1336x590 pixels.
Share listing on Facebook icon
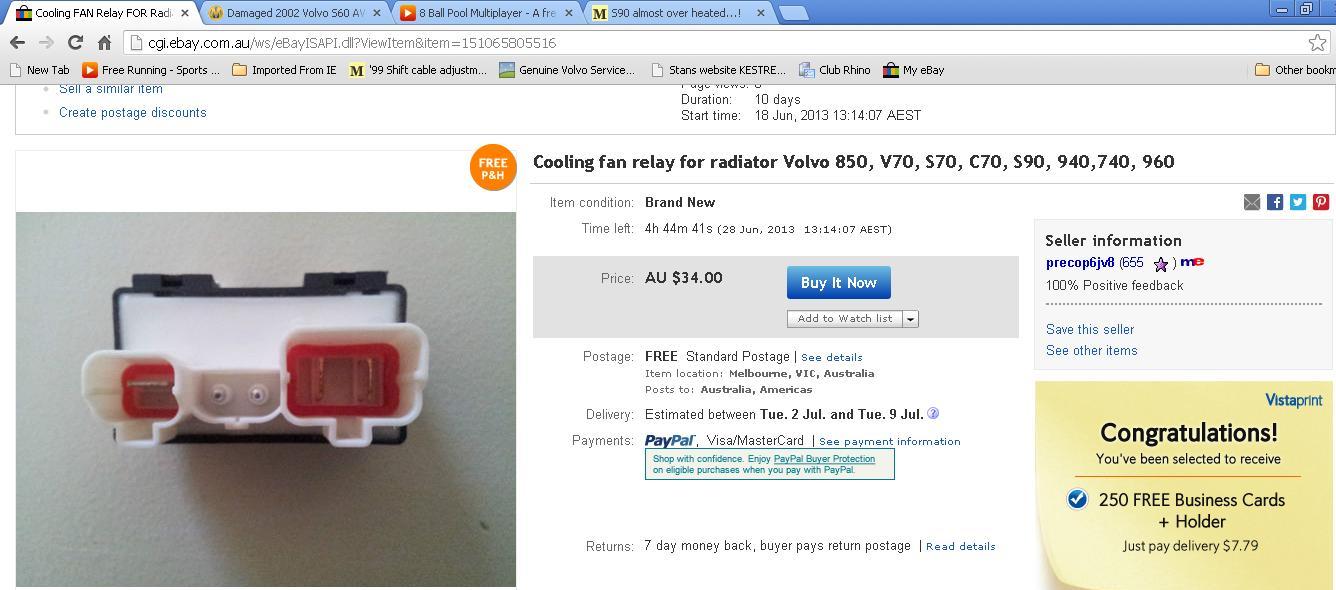tap(1275, 202)
